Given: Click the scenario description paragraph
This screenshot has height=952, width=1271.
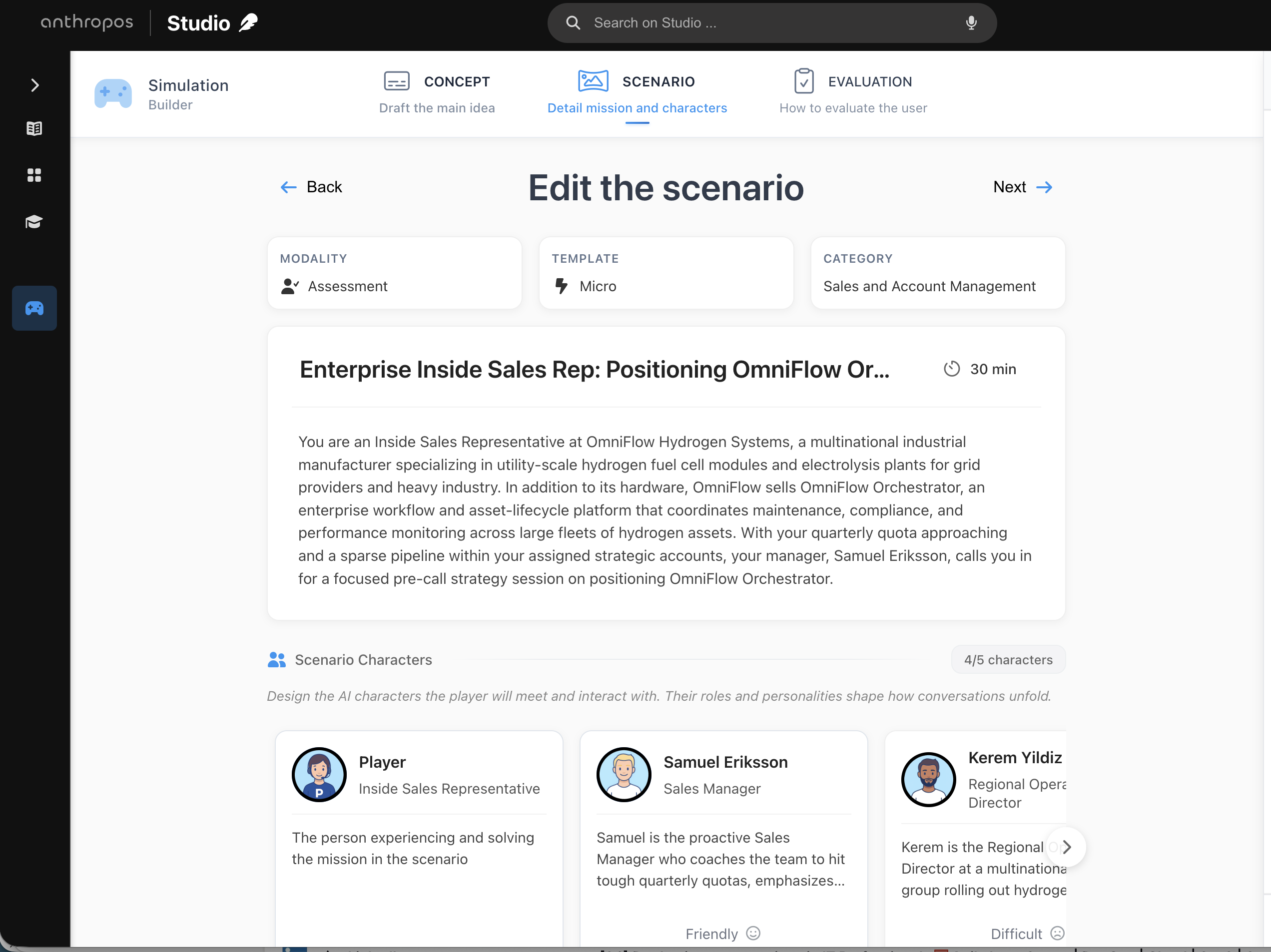Looking at the screenshot, I should coord(665,510).
